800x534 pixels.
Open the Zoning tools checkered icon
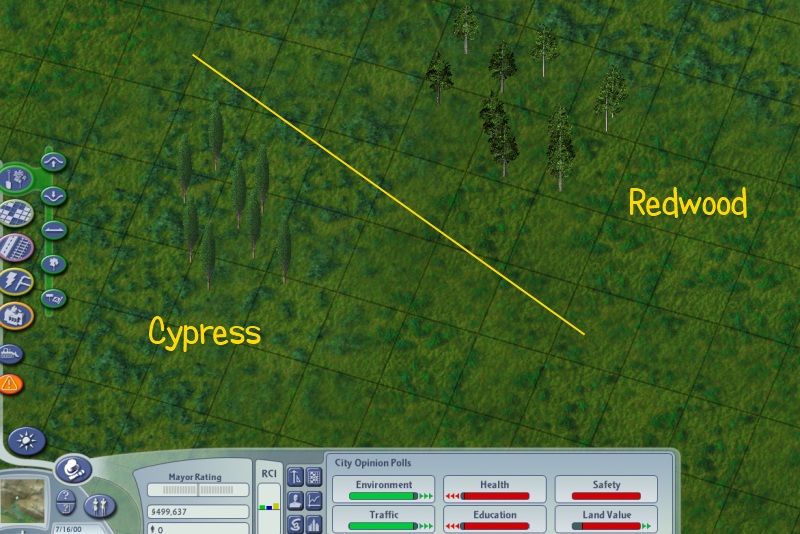click(16, 213)
